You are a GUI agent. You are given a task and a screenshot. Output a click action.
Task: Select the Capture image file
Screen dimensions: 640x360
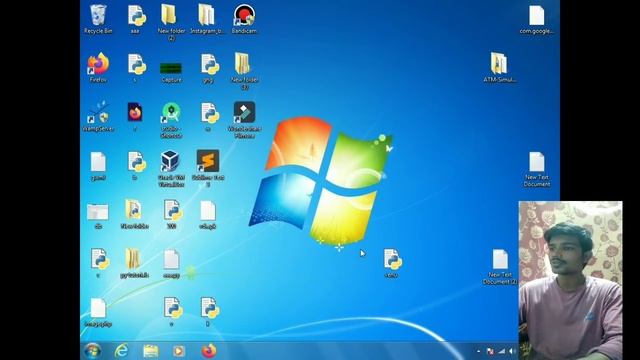point(171,71)
